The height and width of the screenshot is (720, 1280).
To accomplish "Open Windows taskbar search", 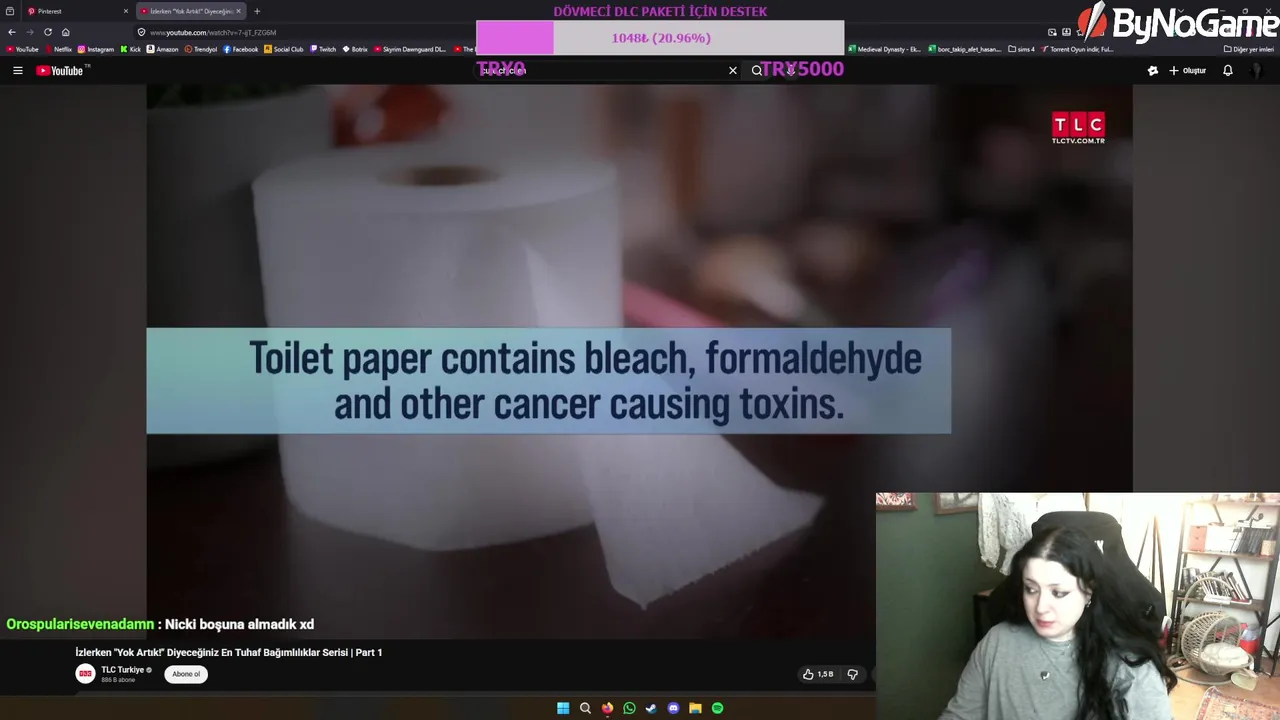I will pyautogui.click(x=585, y=708).
